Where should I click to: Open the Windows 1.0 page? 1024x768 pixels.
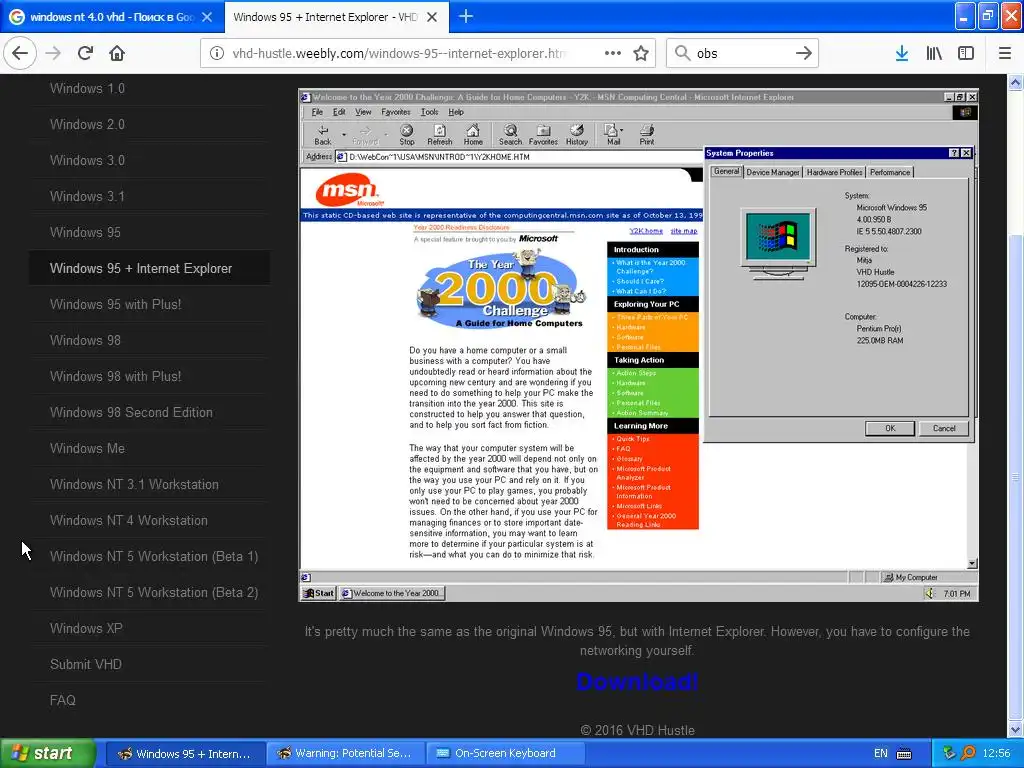[88, 88]
